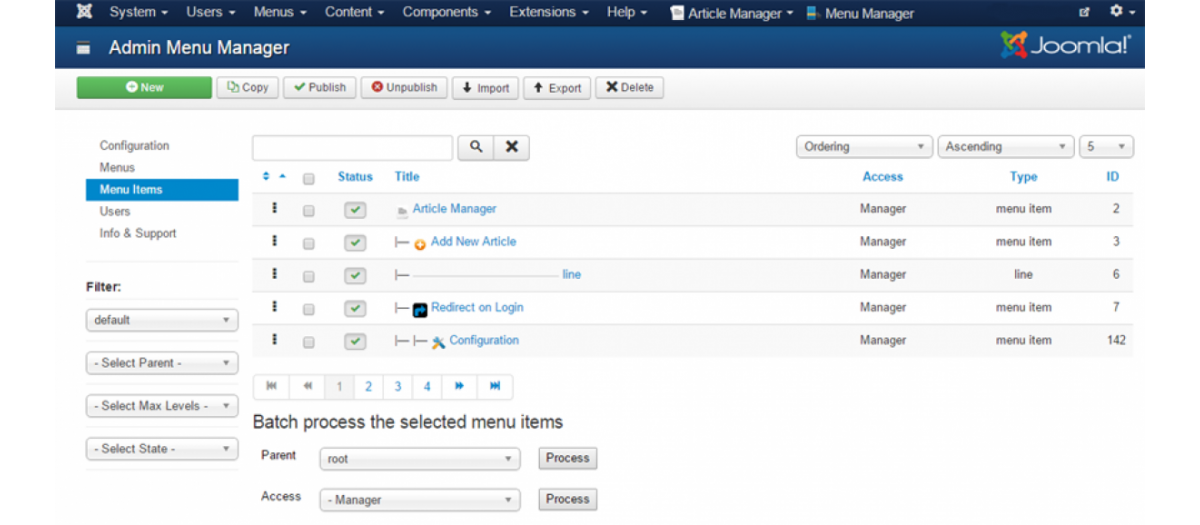1200x525 pixels.
Task: Select Configuration in the sidebar
Action: (134, 145)
